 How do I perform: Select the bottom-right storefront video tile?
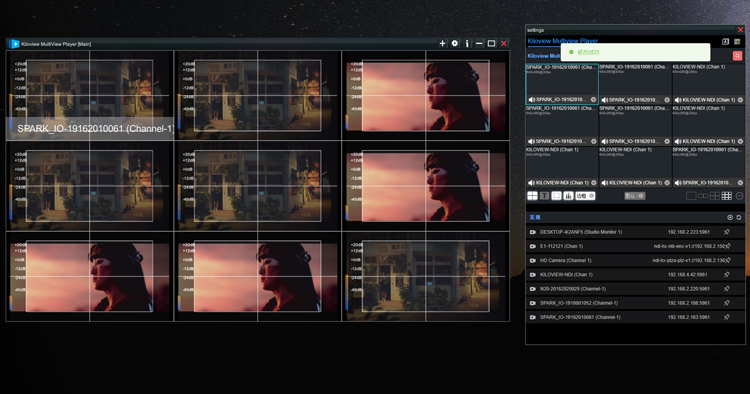(426, 276)
